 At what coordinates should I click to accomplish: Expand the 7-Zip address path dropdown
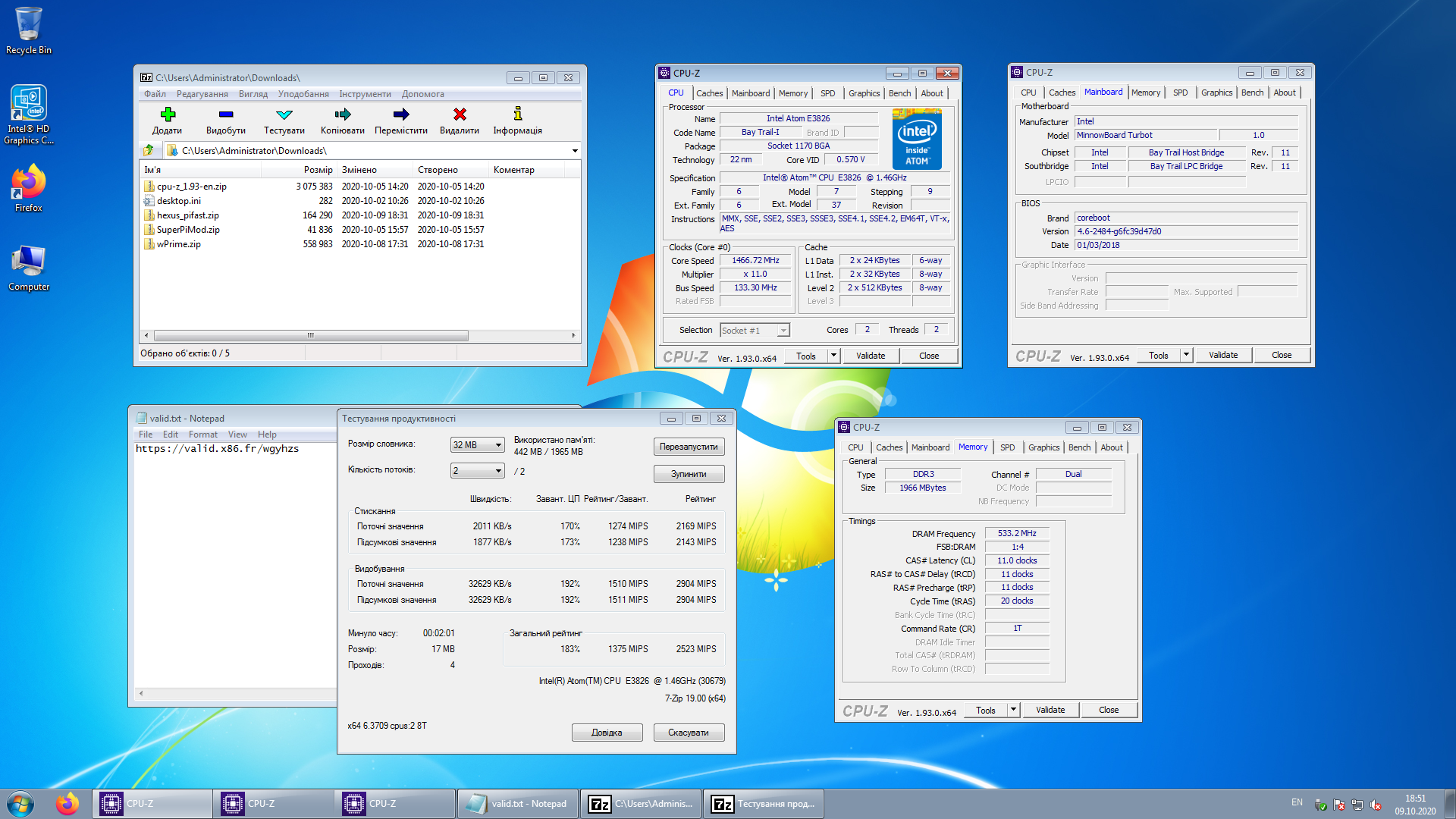pyautogui.click(x=574, y=150)
